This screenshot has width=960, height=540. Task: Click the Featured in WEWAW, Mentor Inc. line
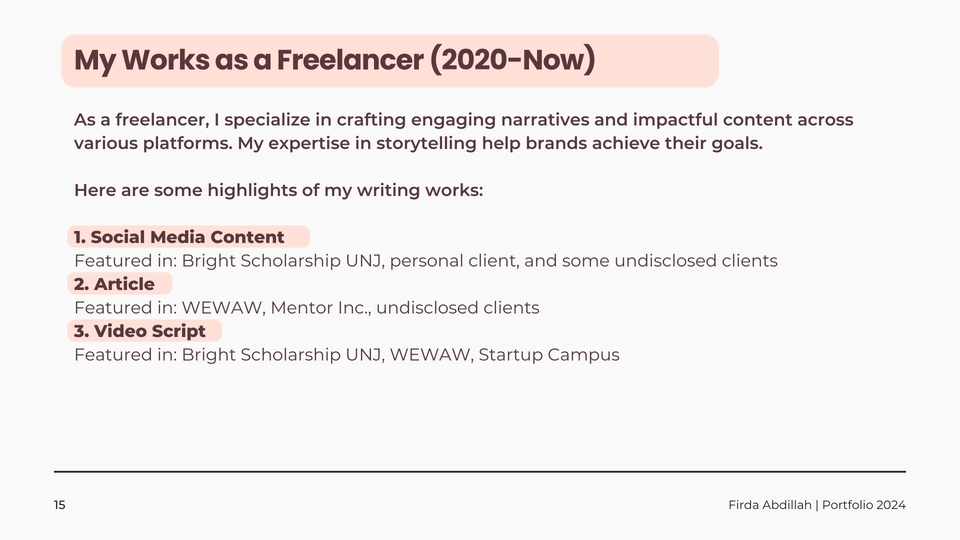[307, 307]
